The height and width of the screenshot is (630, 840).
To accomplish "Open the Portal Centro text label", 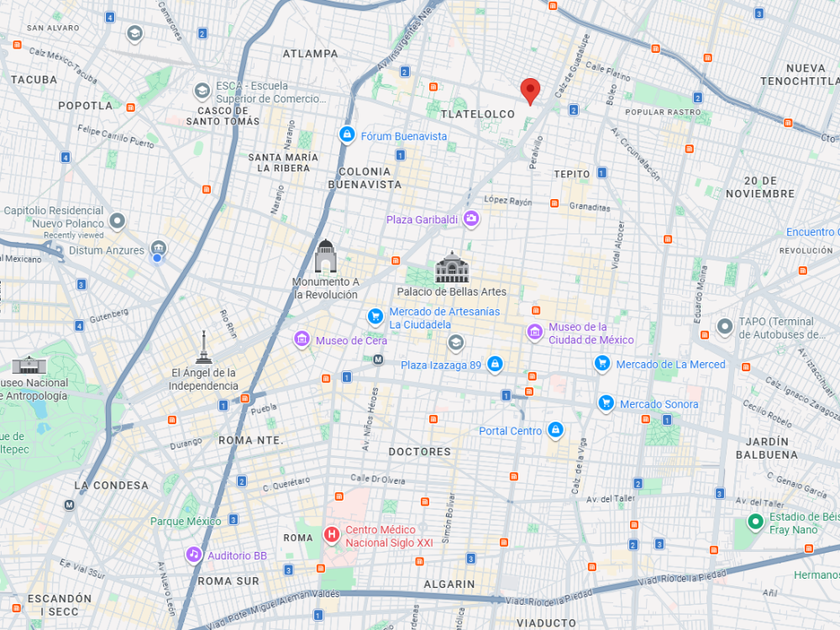I will 510,431.
